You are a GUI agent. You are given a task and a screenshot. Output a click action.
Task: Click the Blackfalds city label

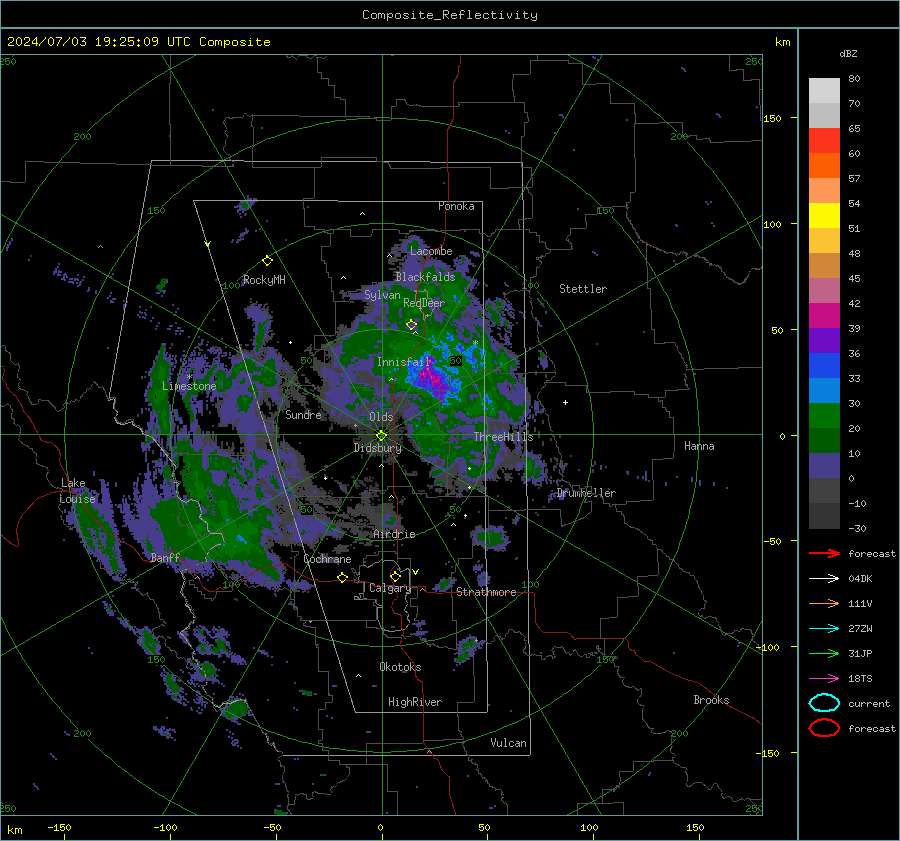click(425, 277)
